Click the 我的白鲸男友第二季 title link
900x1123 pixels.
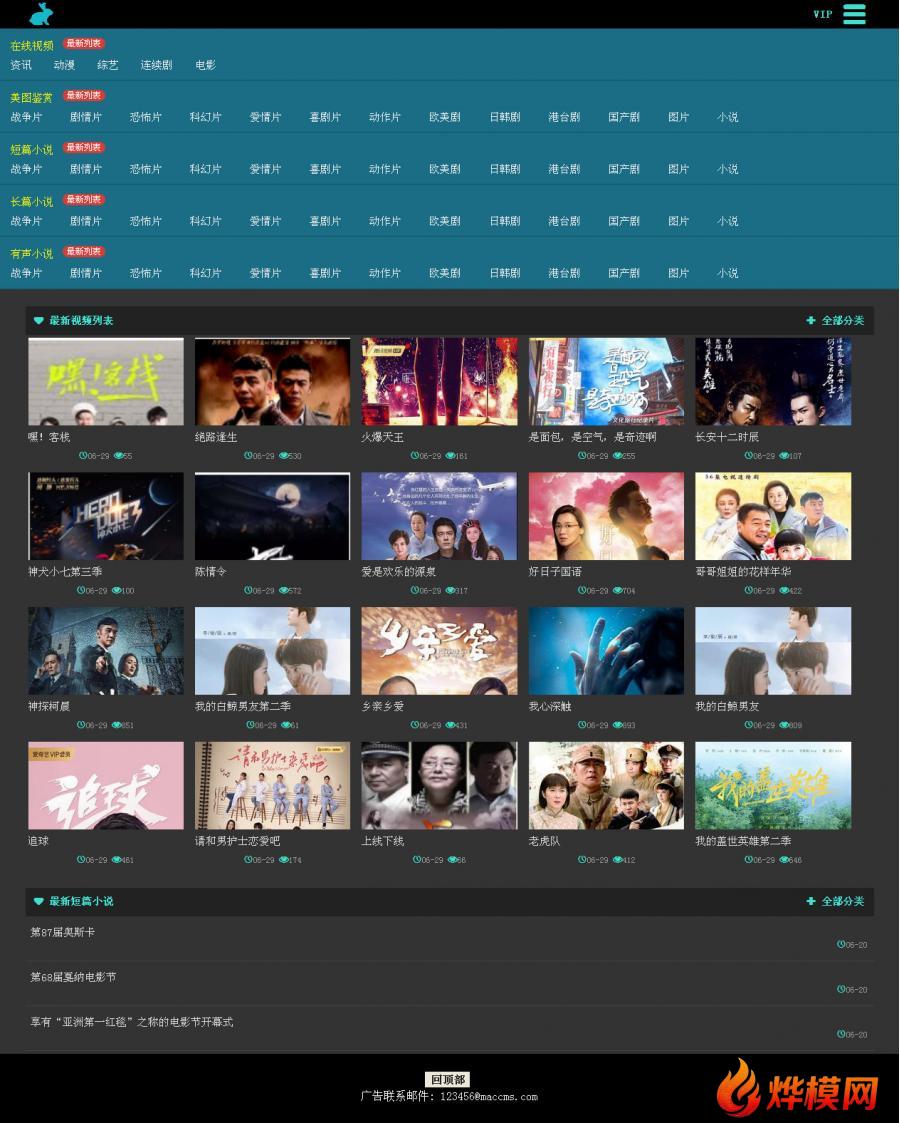(243, 706)
